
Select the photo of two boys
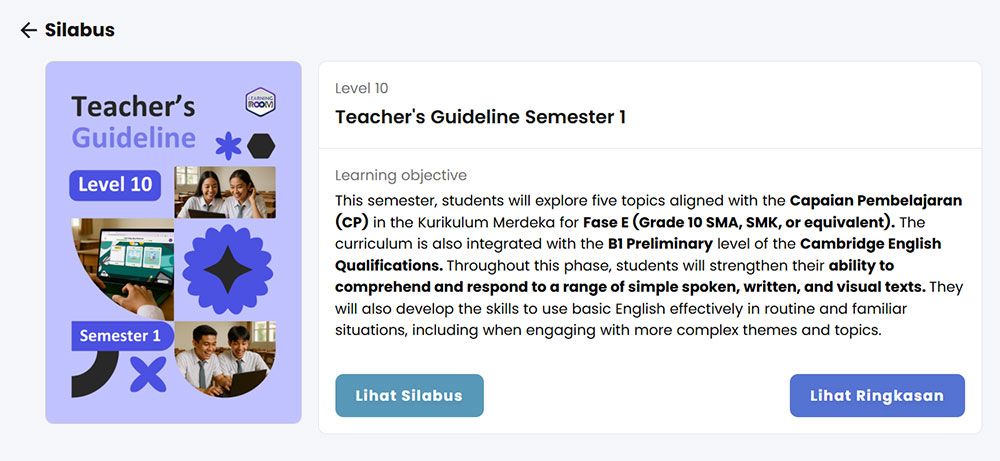pos(225,358)
